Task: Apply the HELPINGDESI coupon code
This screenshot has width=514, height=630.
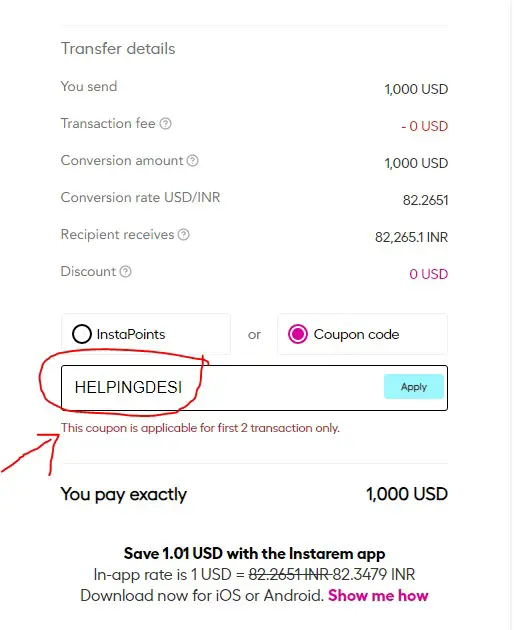Action: pyautogui.click(x=414, y=387)
